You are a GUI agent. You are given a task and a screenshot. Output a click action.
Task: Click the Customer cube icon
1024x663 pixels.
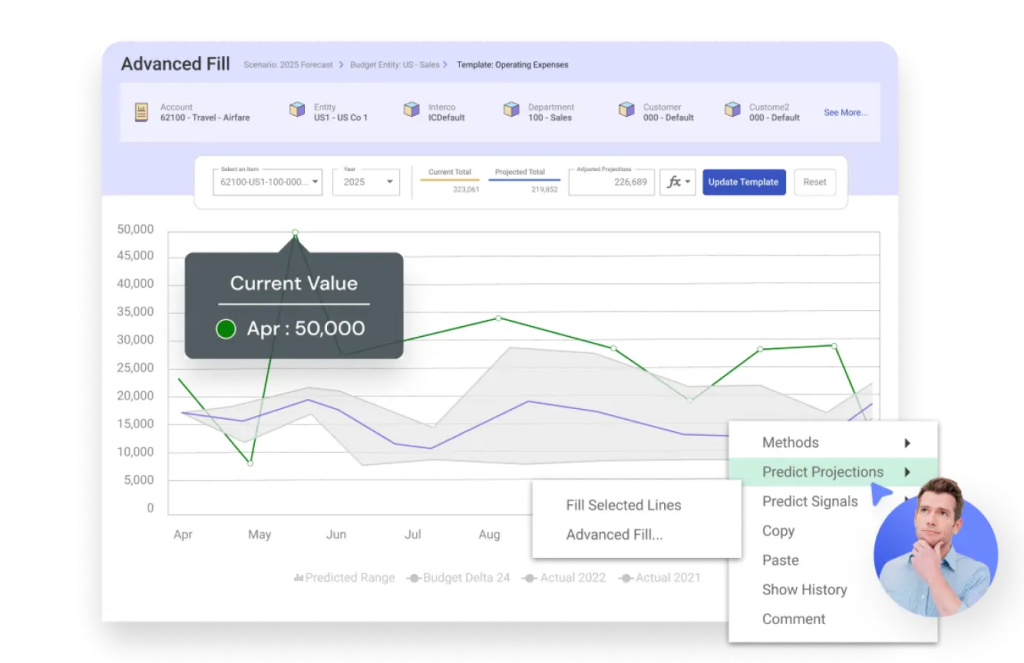click(x=626, y=111)
